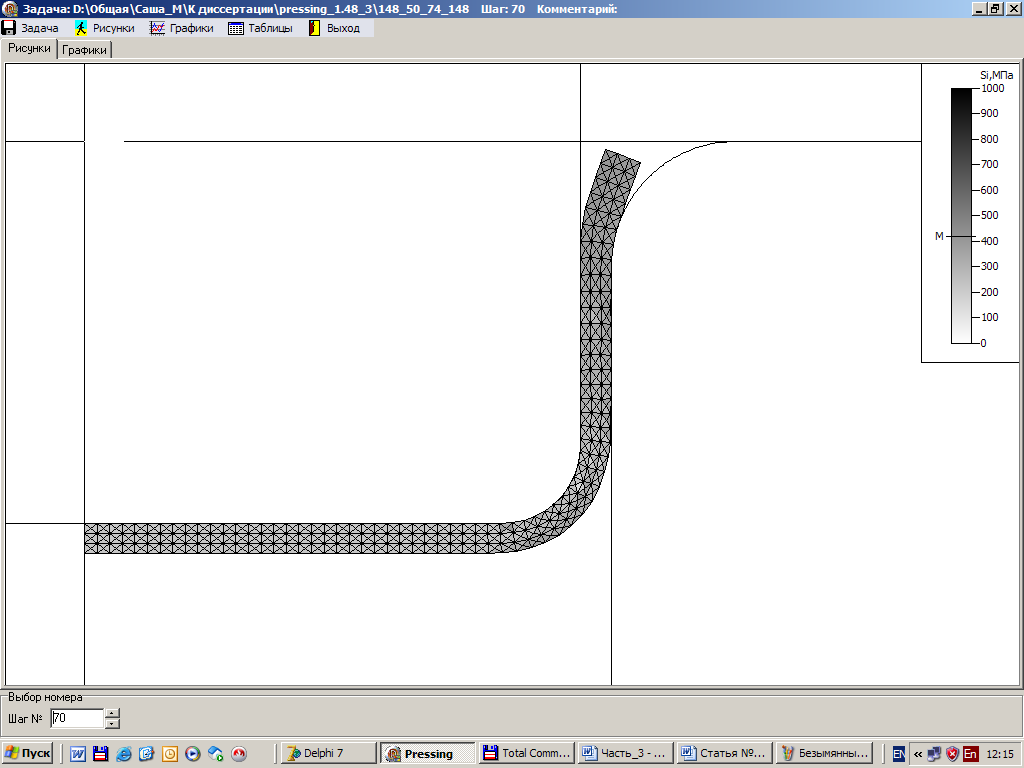
Task: Open the Таблицы menu with table icon
Action: (x=261, y=28)
